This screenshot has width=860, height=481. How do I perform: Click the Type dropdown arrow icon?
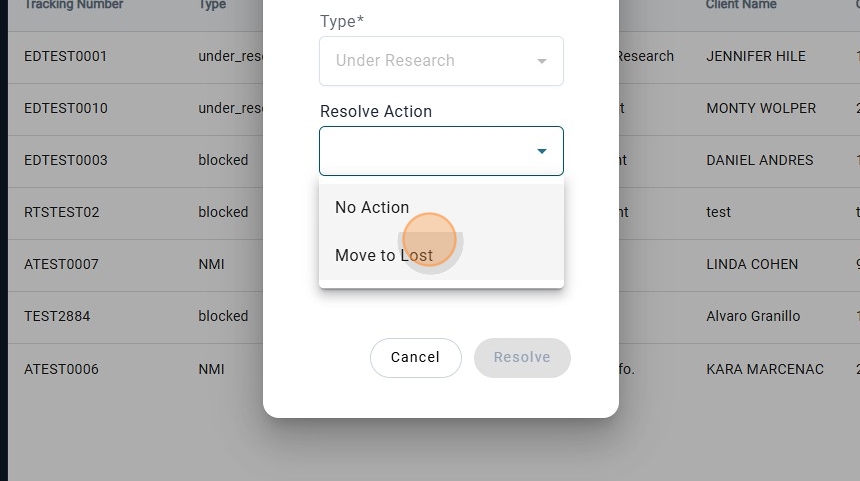(541, 61)
